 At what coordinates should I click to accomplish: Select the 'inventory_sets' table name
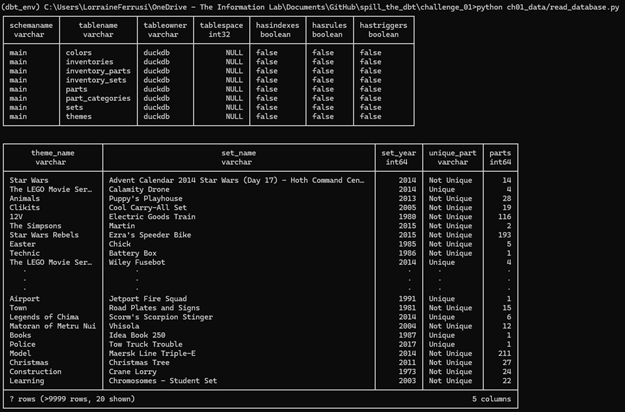click(x=96, y=80)
